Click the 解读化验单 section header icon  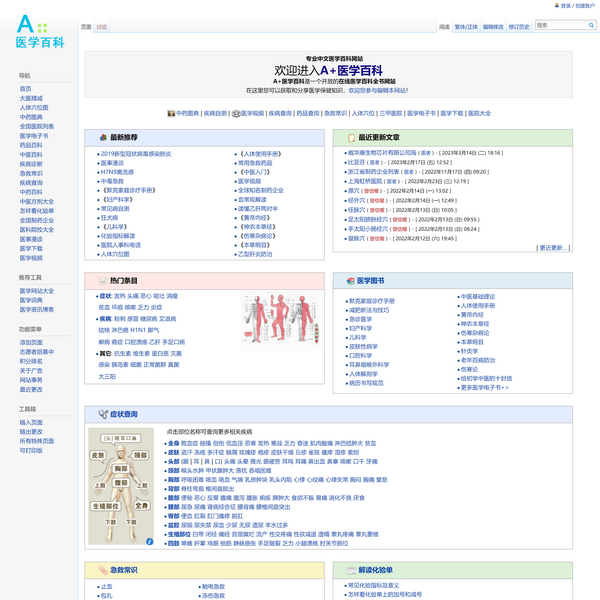click(348, 570)
